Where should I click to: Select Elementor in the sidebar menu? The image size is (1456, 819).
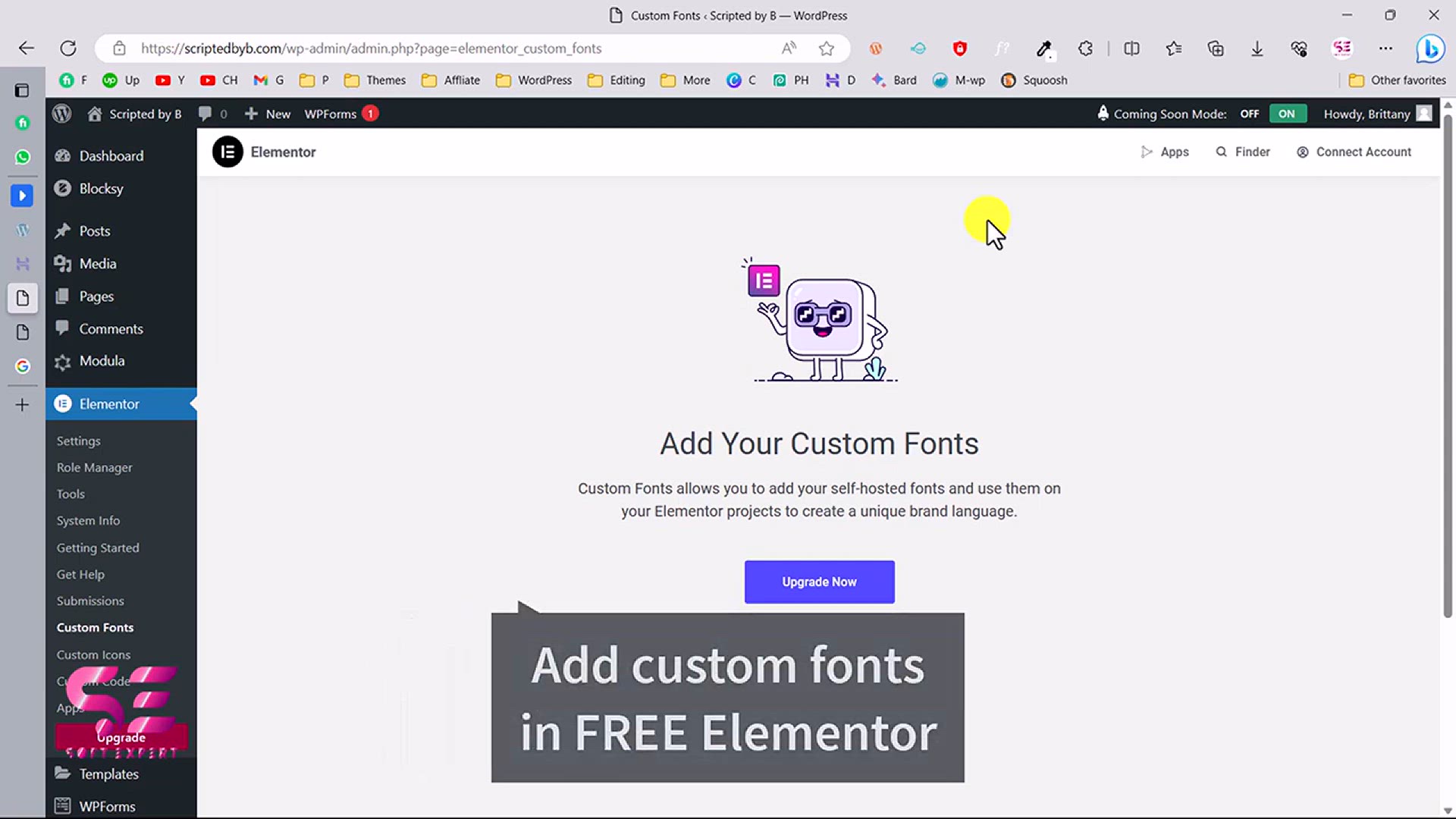click(121, 403)
